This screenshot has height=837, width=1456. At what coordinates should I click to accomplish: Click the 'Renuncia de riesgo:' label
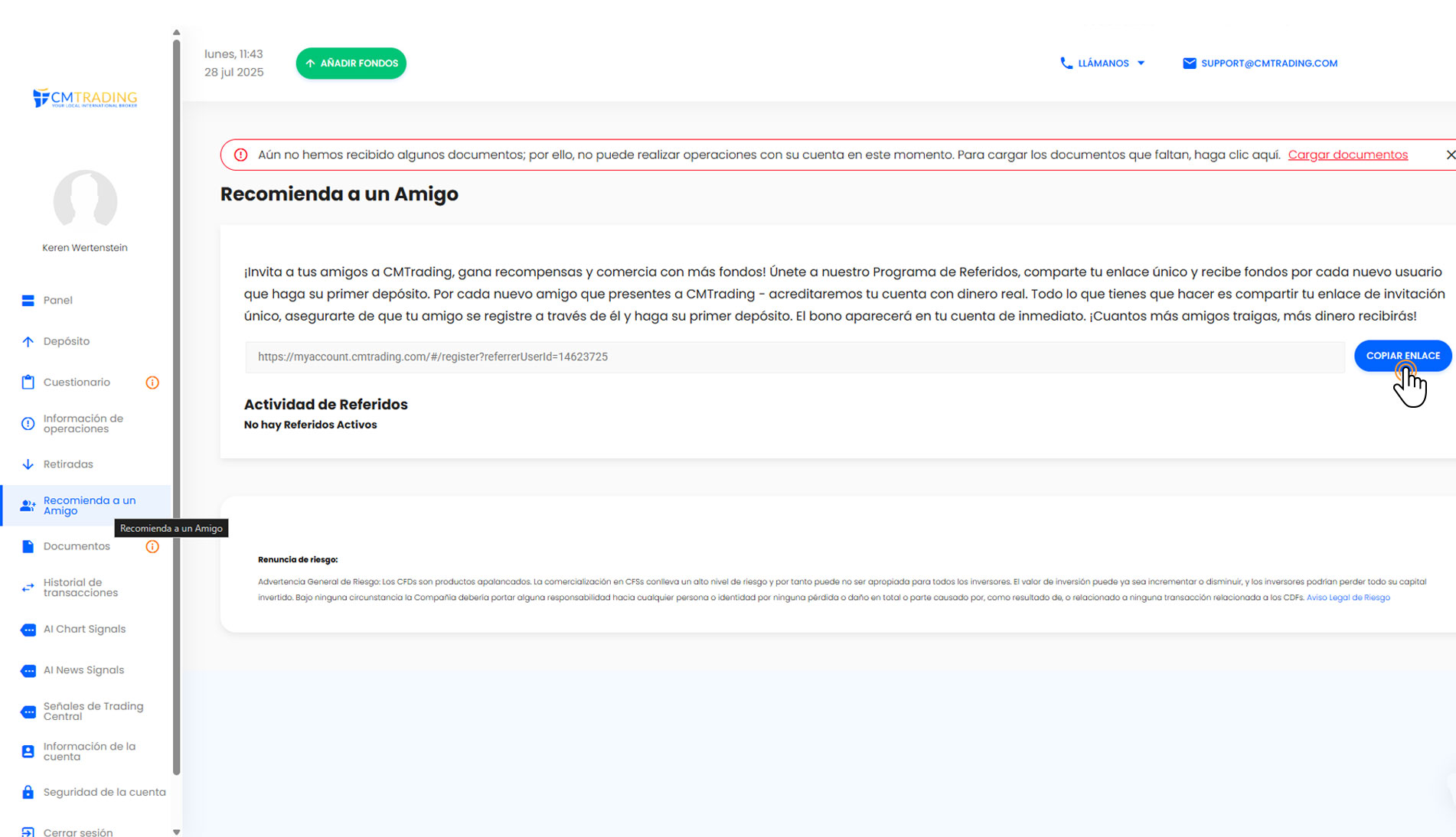298,560
